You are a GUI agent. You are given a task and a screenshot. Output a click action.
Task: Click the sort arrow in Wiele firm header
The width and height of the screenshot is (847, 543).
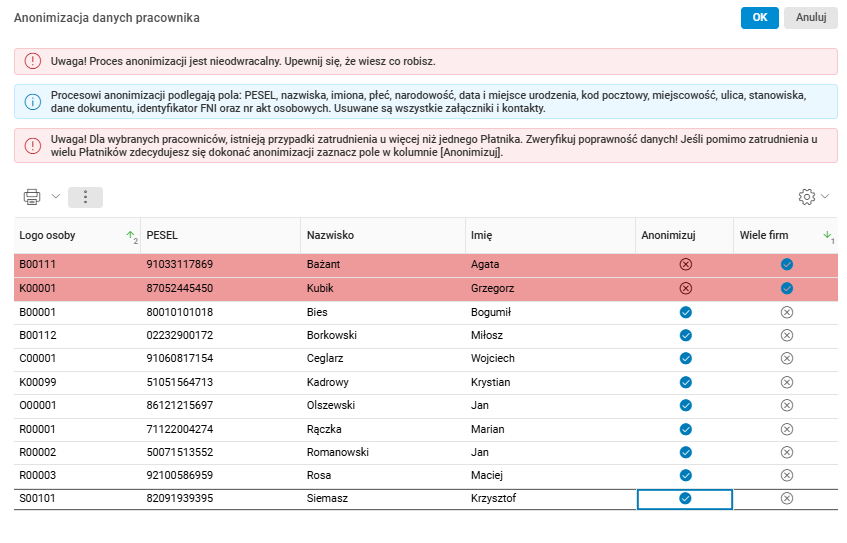point(827,235)
